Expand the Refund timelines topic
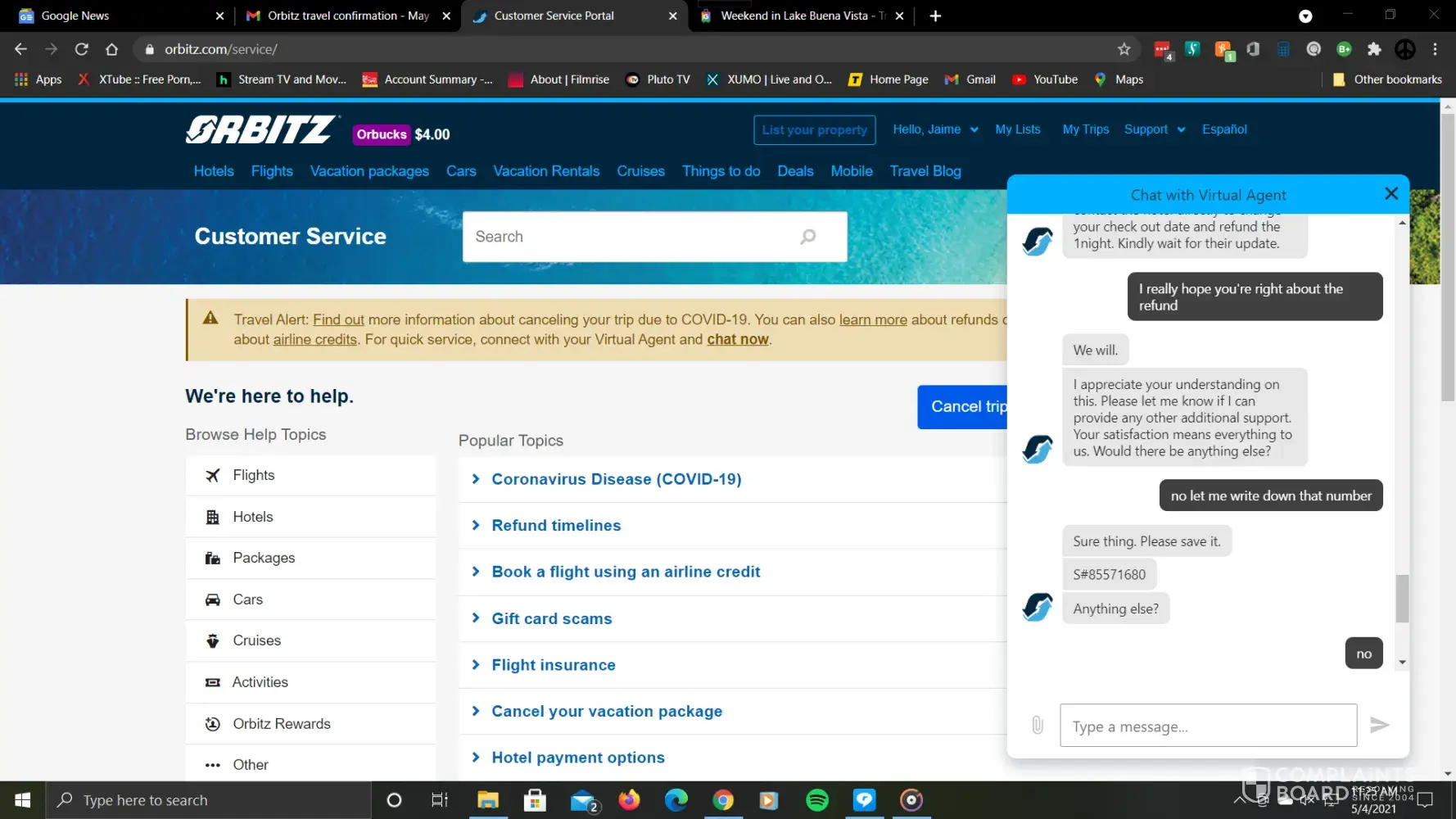Image resolution: width=1456 pixels, height=819 pixels. click(555, 526)
